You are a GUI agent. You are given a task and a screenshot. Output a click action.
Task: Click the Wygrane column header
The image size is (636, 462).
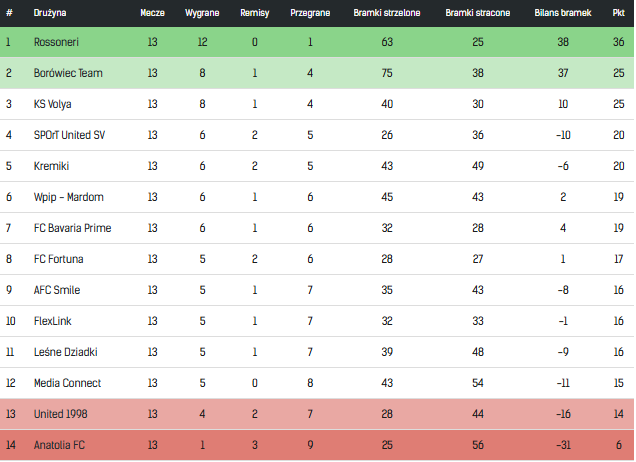202,13
